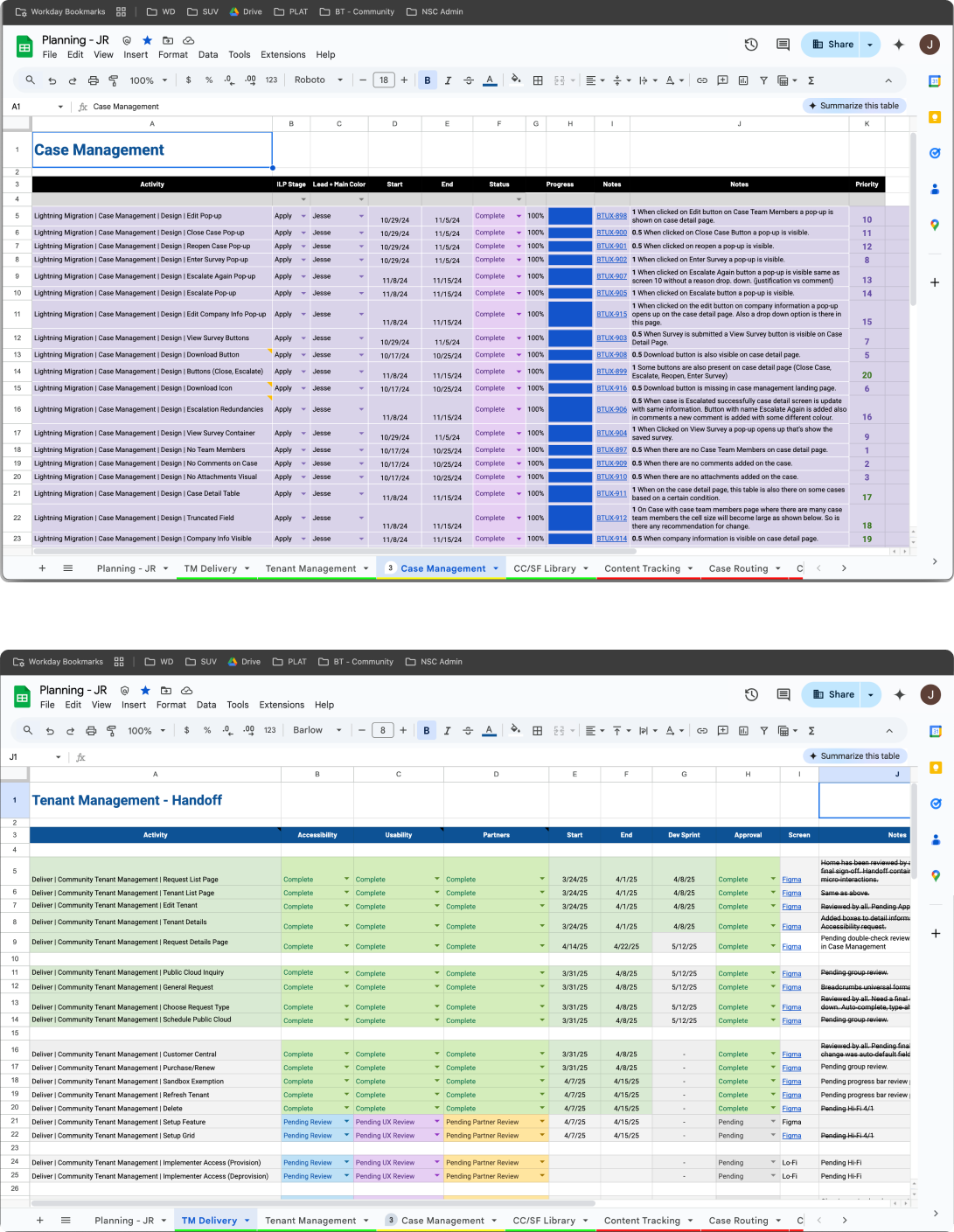954x1232 pixels.
Task: Open Format menu in Case Management window
Action: point(173,54)
